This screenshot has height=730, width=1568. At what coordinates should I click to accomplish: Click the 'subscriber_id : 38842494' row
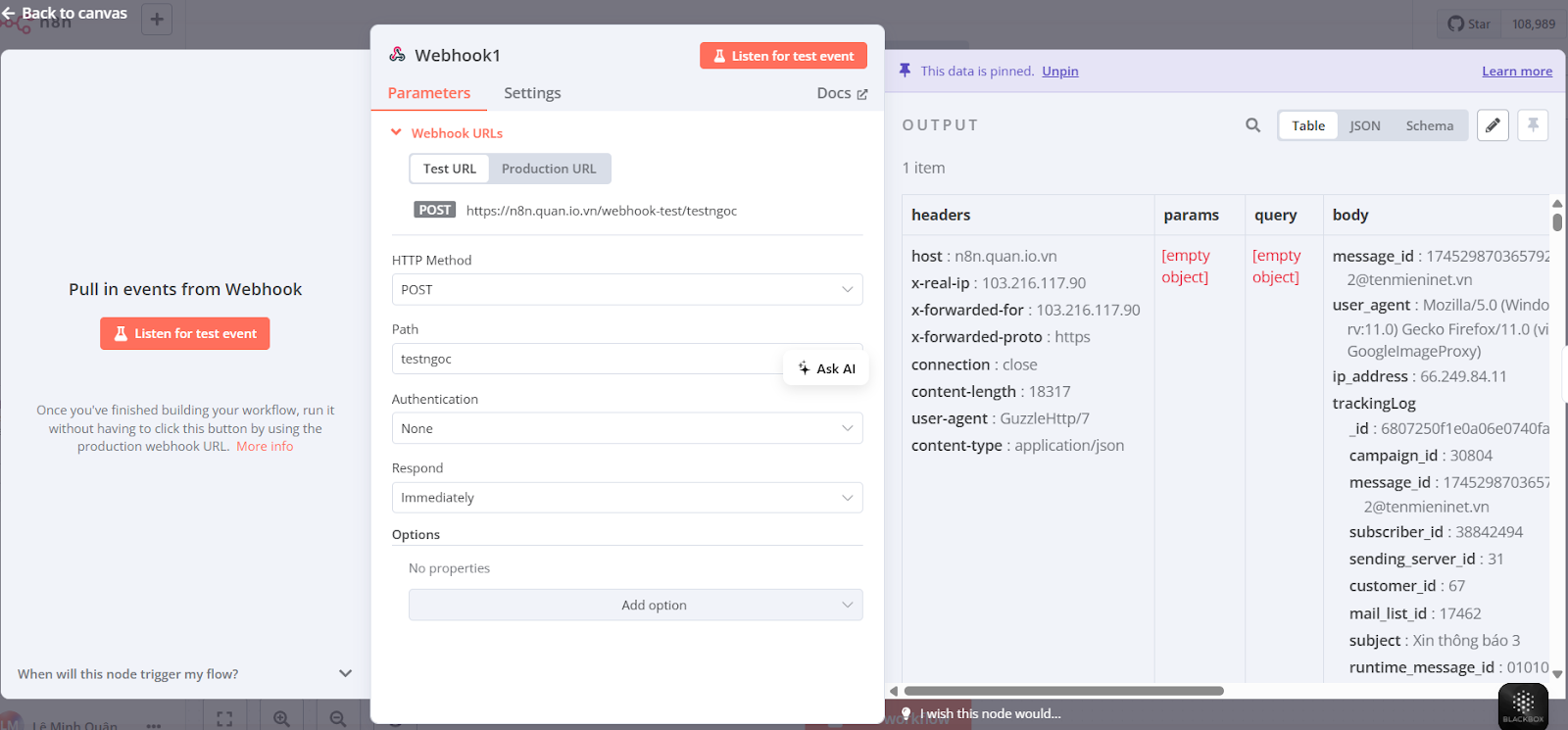pyautogui.click(x=1436, y=532)
